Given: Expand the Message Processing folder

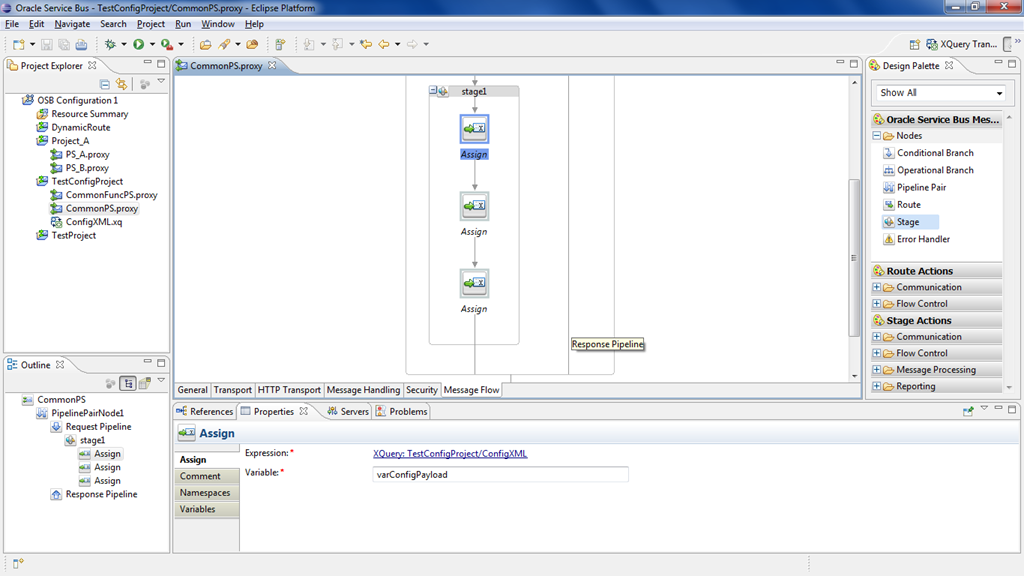Looking at the screenshot, I should click(x=877, y=370).
